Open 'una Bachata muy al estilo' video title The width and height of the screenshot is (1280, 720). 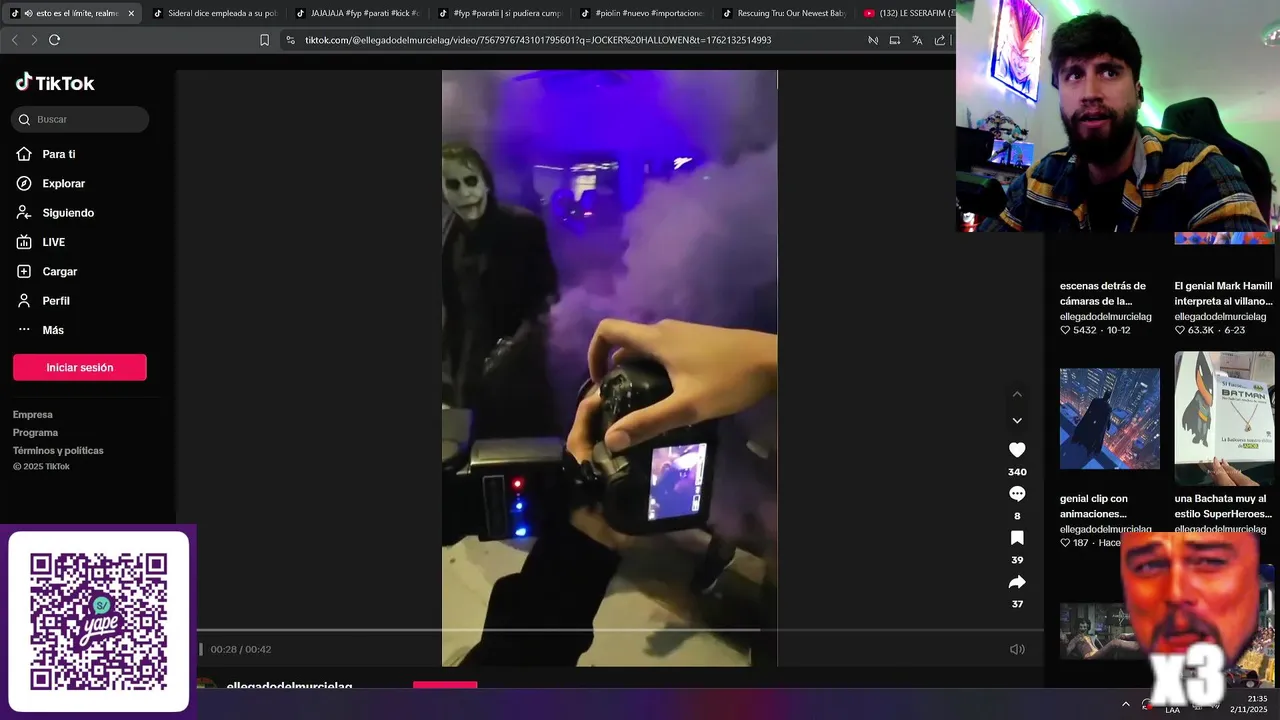[x=1224, y=506]
